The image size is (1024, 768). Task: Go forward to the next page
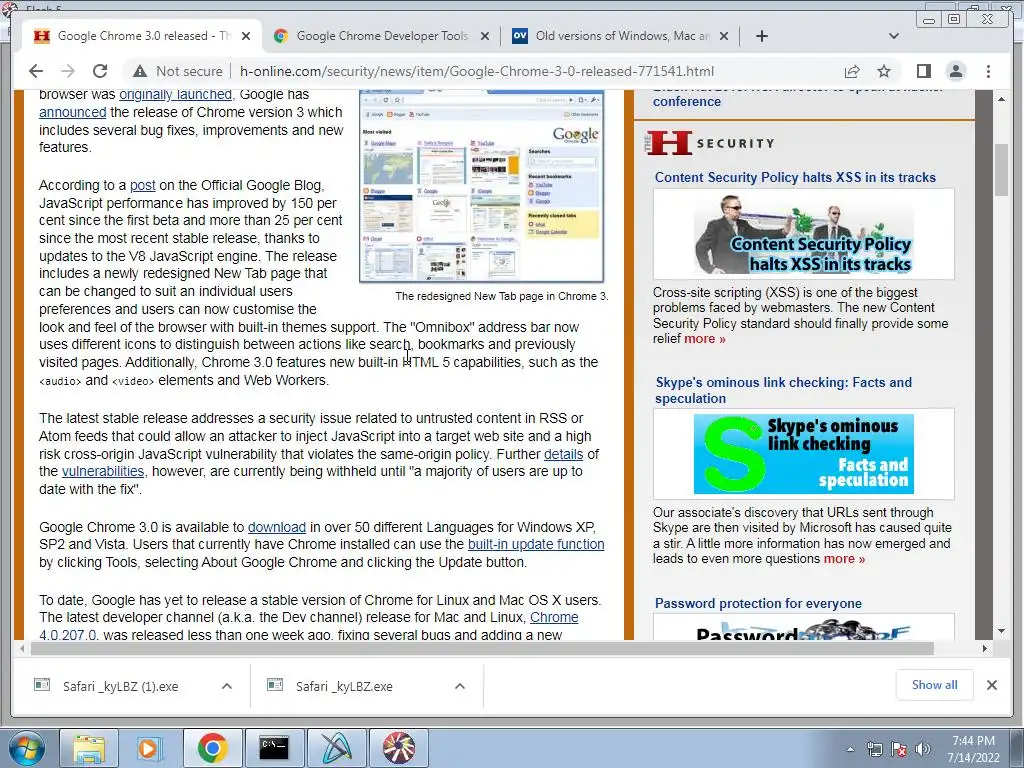point(68,71)
